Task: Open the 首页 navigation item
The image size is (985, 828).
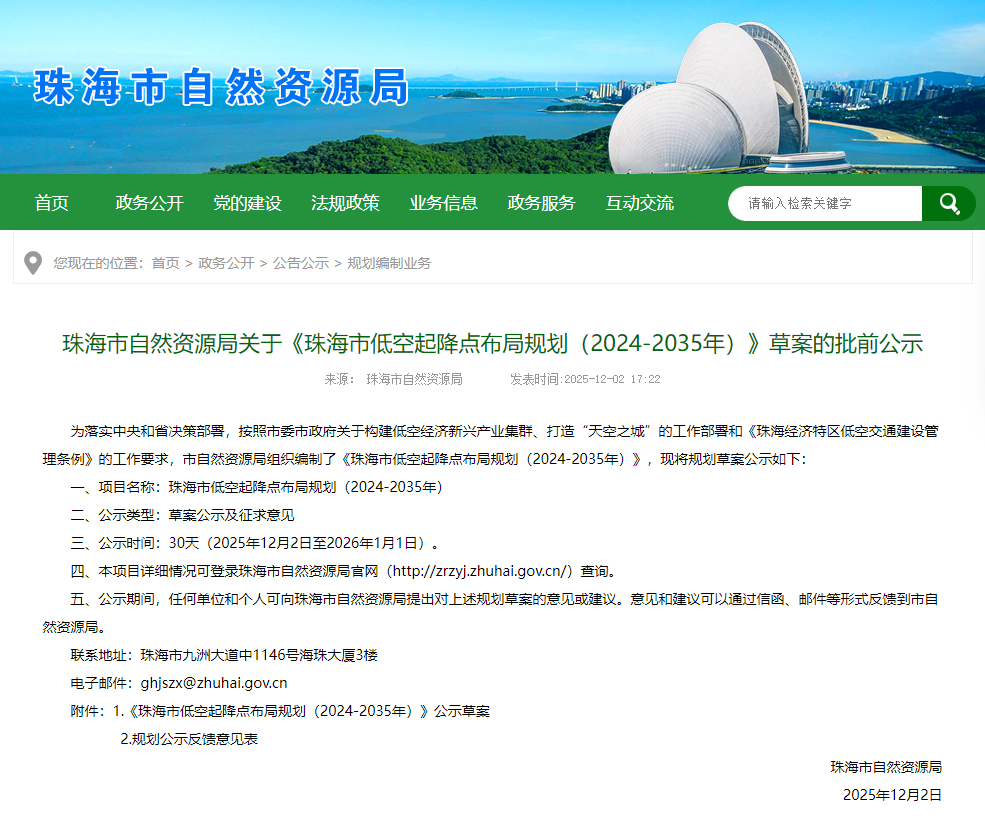Action: (52, 203)
